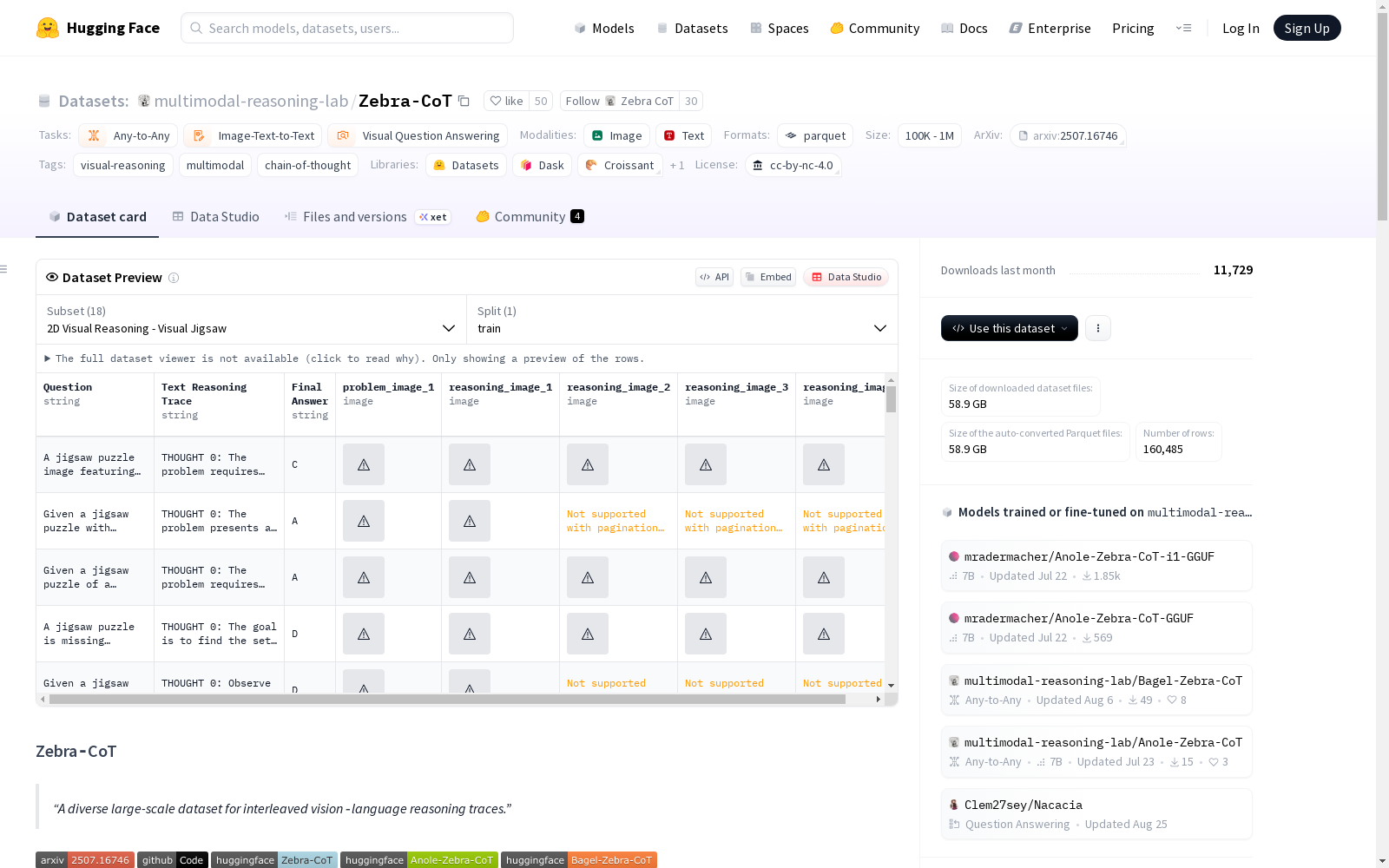Click the preview table horizontal scrollbar
1389x868 pixels.
point(447,699)
